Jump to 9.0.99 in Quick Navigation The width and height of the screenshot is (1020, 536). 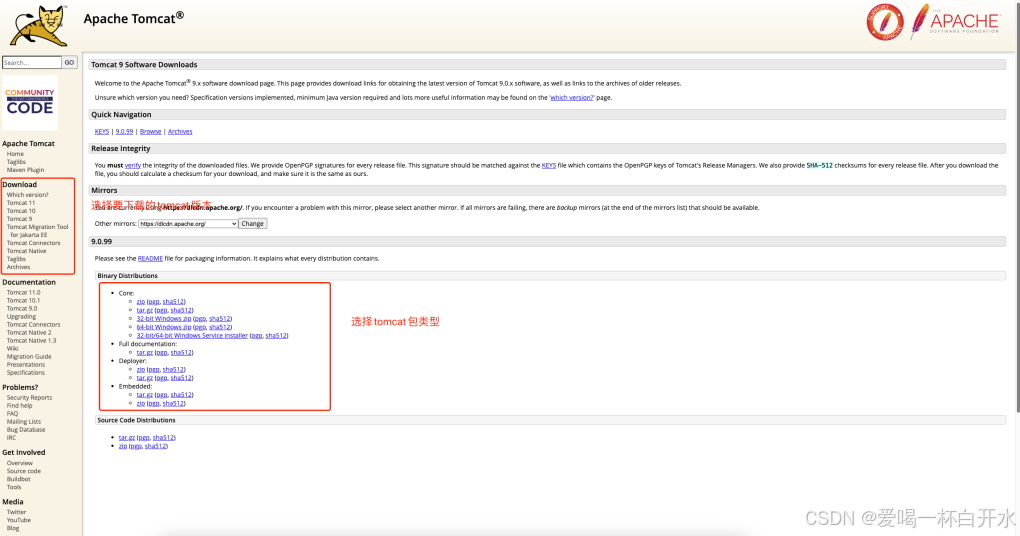click(x=124, y=131)
